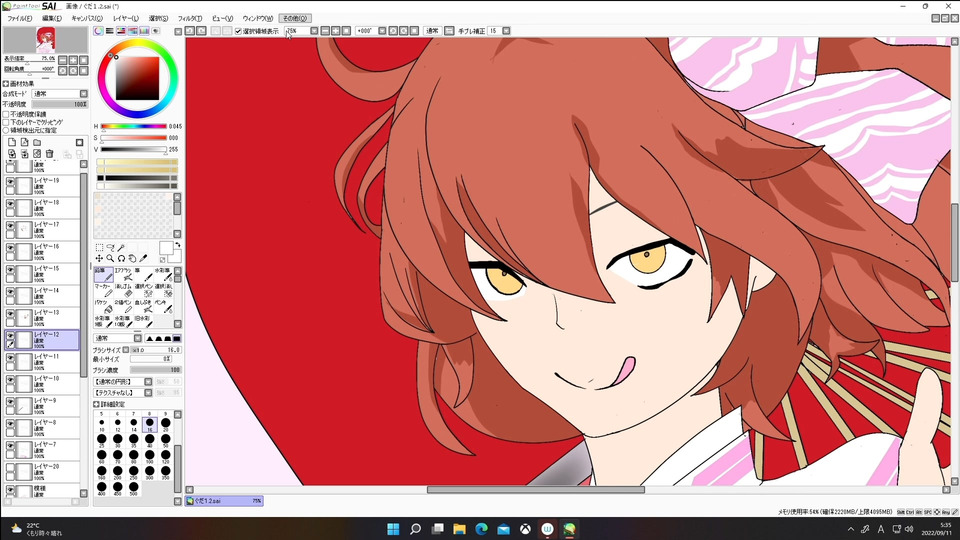Select the 20 brush size preset
This screenshot has width=960, height=540.
(x=165, y=422)
